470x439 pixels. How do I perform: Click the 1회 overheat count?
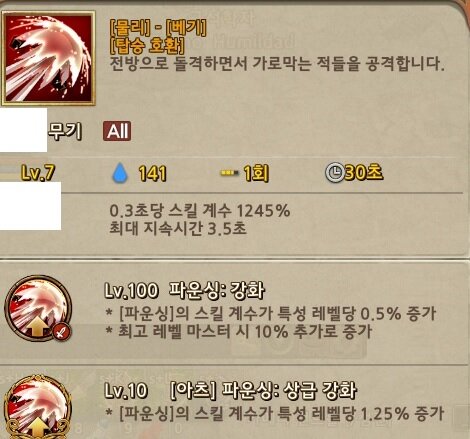[256, 173]
